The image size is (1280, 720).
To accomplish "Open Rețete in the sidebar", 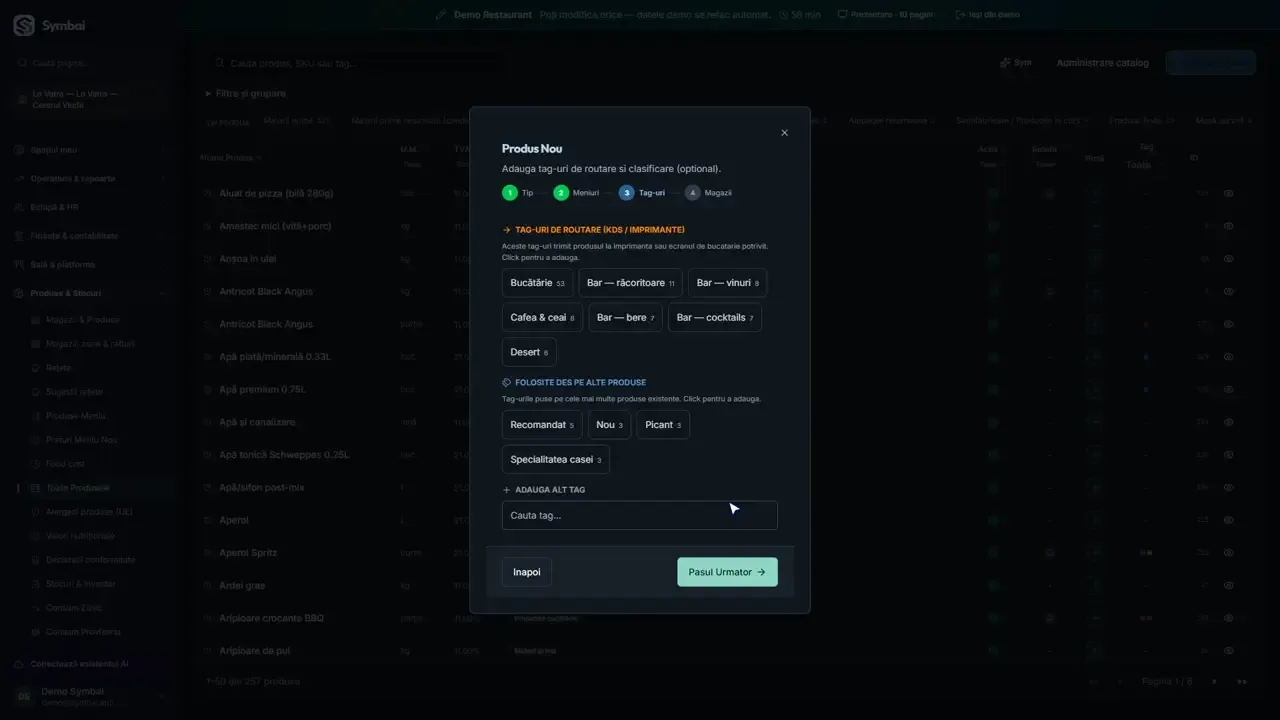I will 59,368.
